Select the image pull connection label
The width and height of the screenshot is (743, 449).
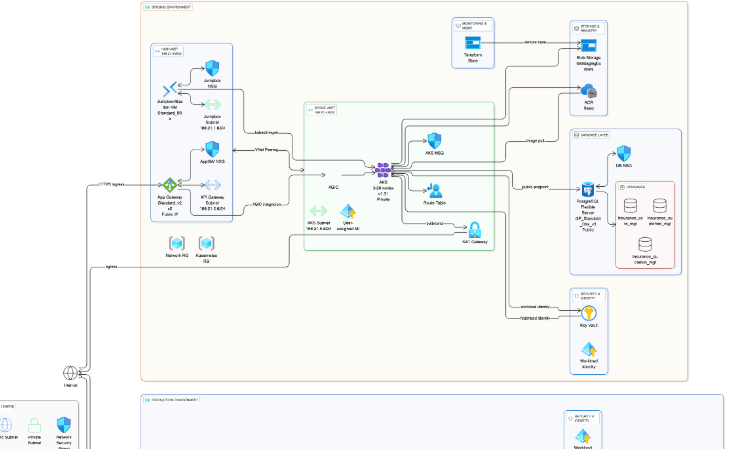535,141
